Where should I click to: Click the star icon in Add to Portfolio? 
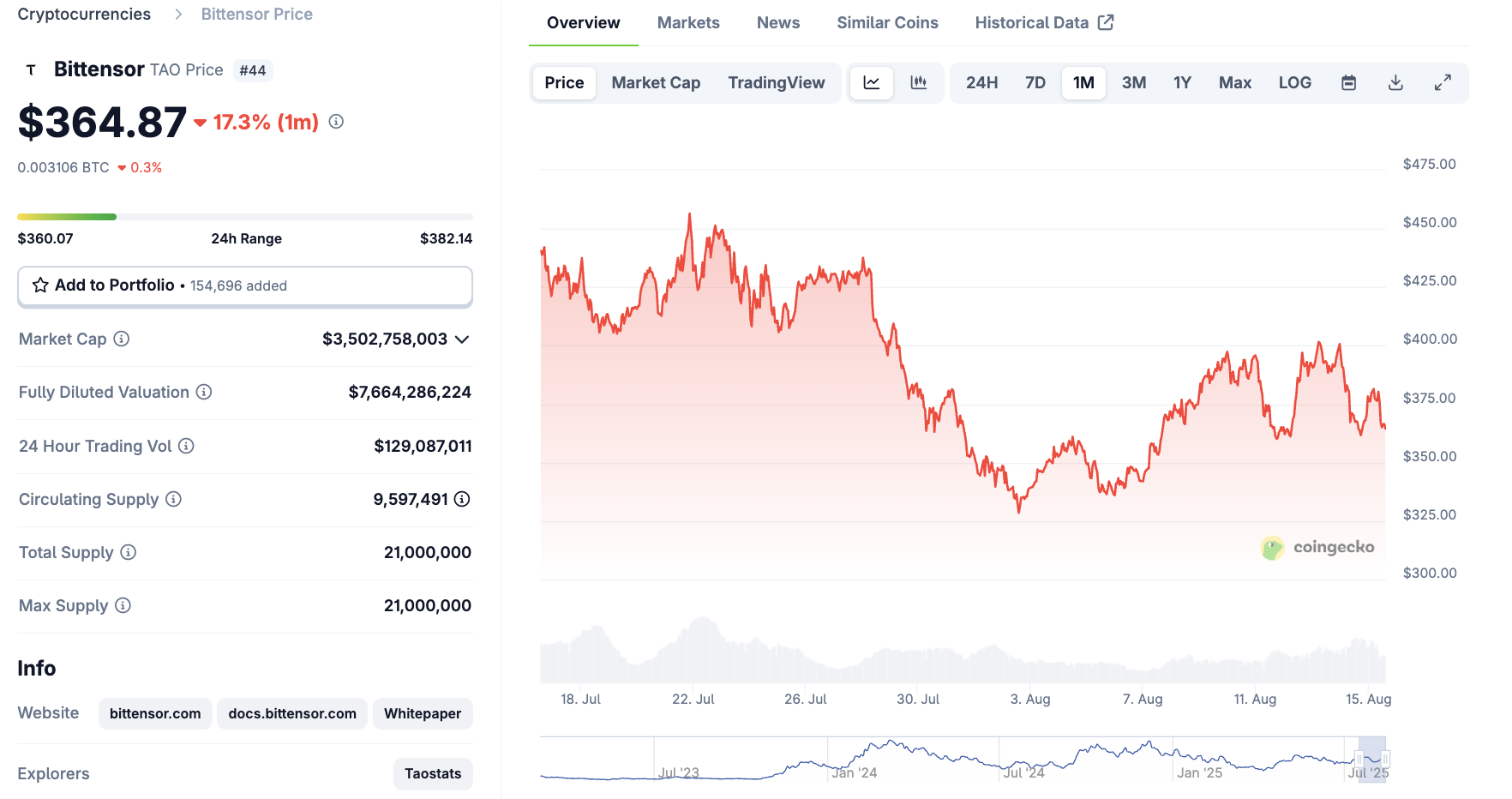point(40,285)
